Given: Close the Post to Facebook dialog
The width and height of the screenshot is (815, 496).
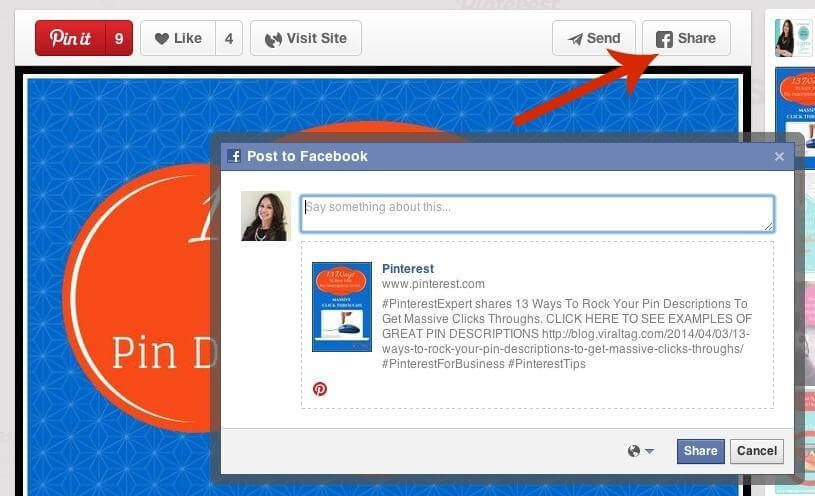Looking at the screenshot, I should tap(779, 156).
